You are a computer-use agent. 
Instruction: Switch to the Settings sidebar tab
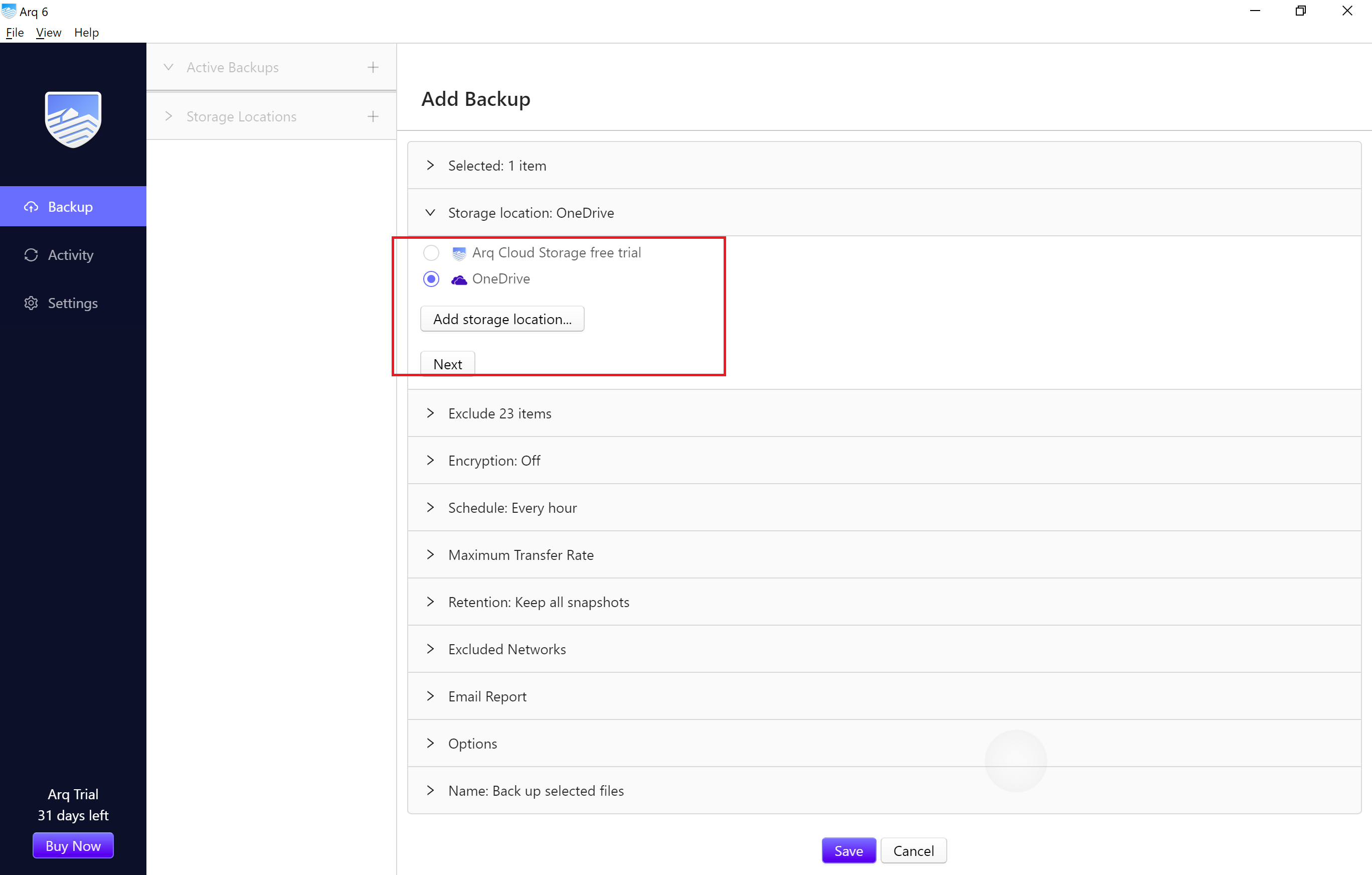(x=73, y=303)
